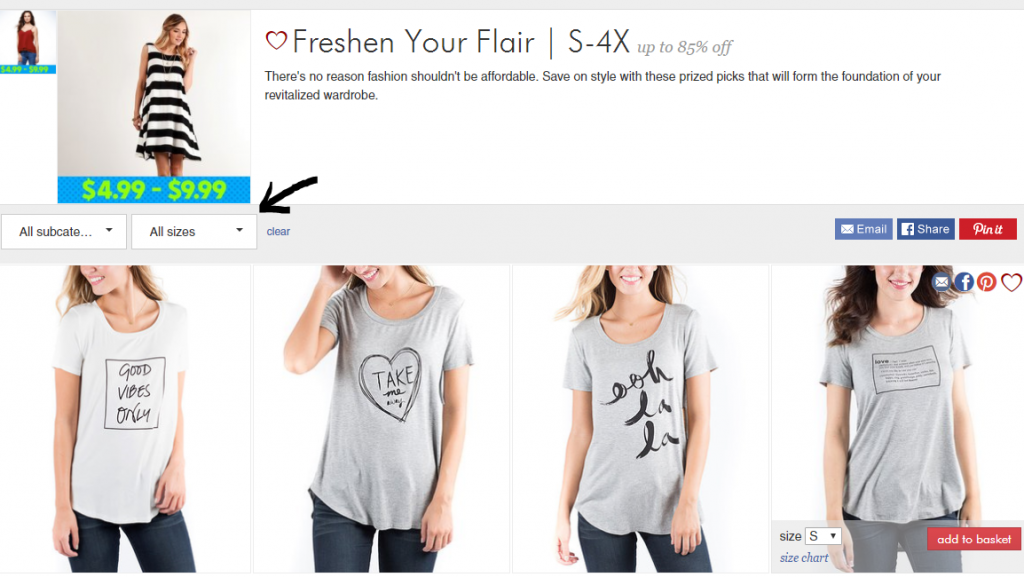Viewport: 1024px width, 577px height.
Task: Click the Facebook Share button
Action: click(x=925, y=229)
